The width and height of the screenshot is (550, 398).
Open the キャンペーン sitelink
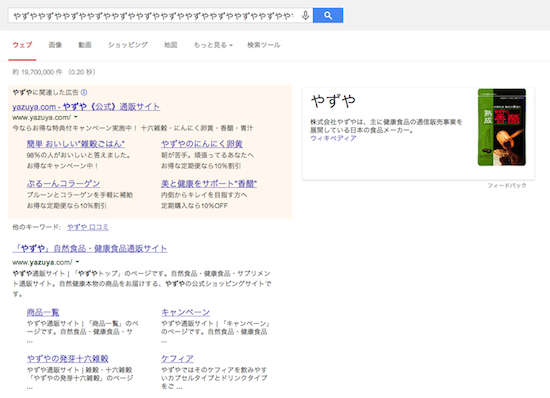186,312
